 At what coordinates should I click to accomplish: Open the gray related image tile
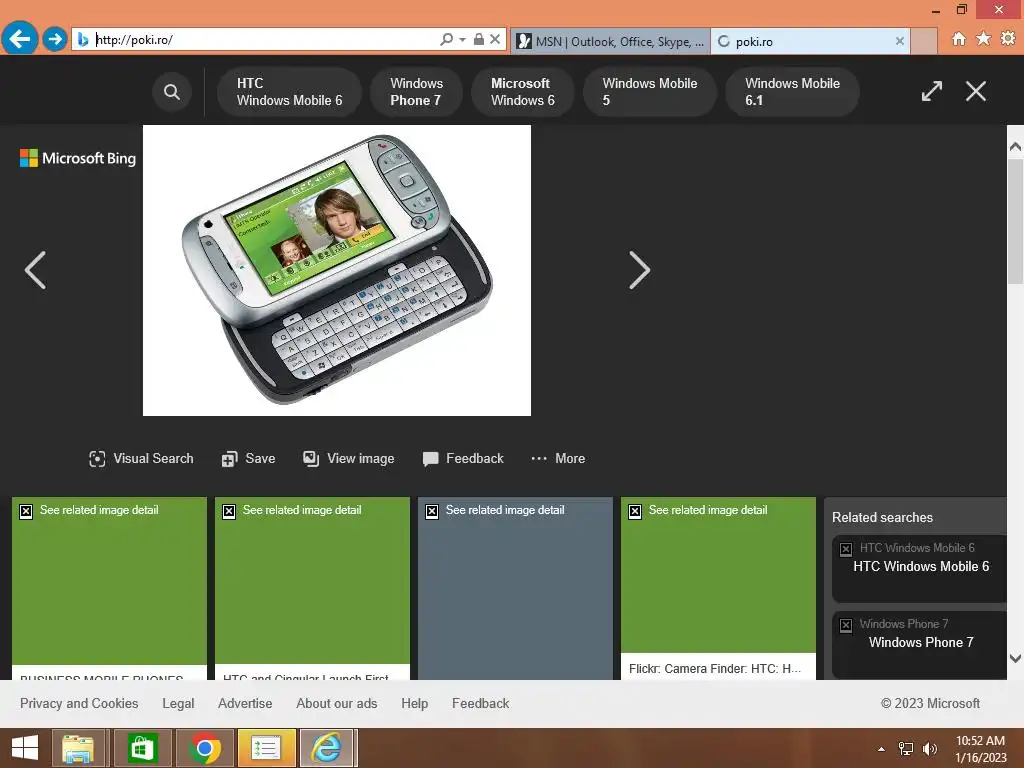click(x=515, y=588)
